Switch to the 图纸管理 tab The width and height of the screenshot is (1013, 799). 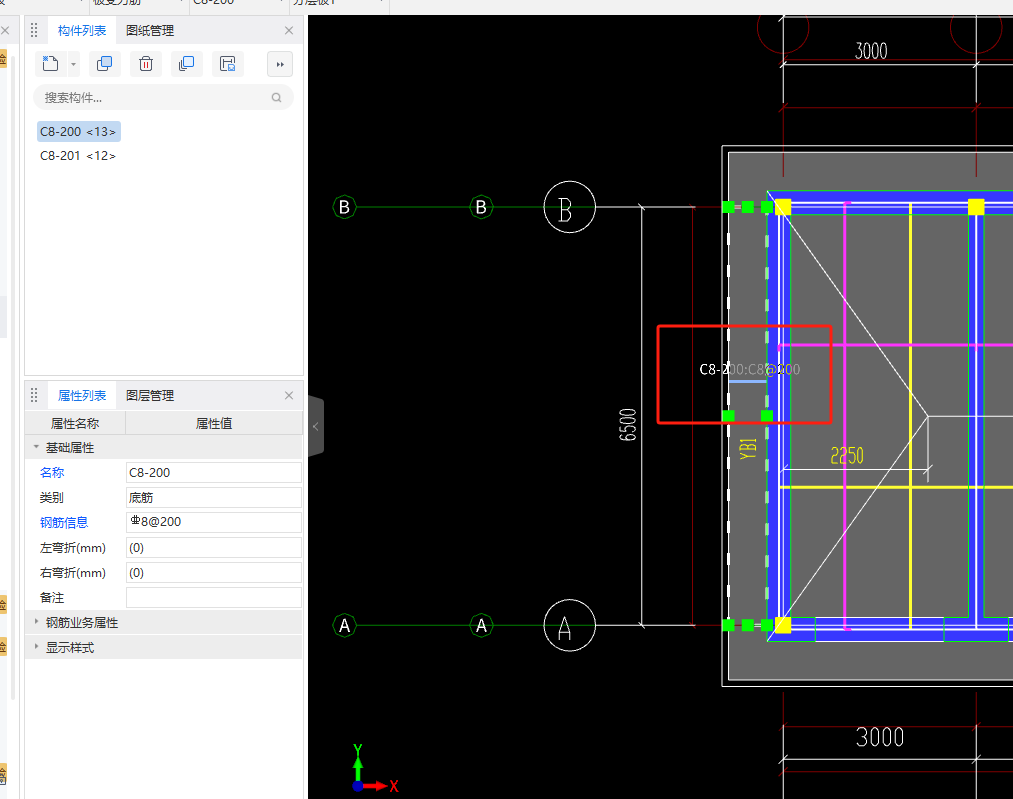click(x=150, y=30)
